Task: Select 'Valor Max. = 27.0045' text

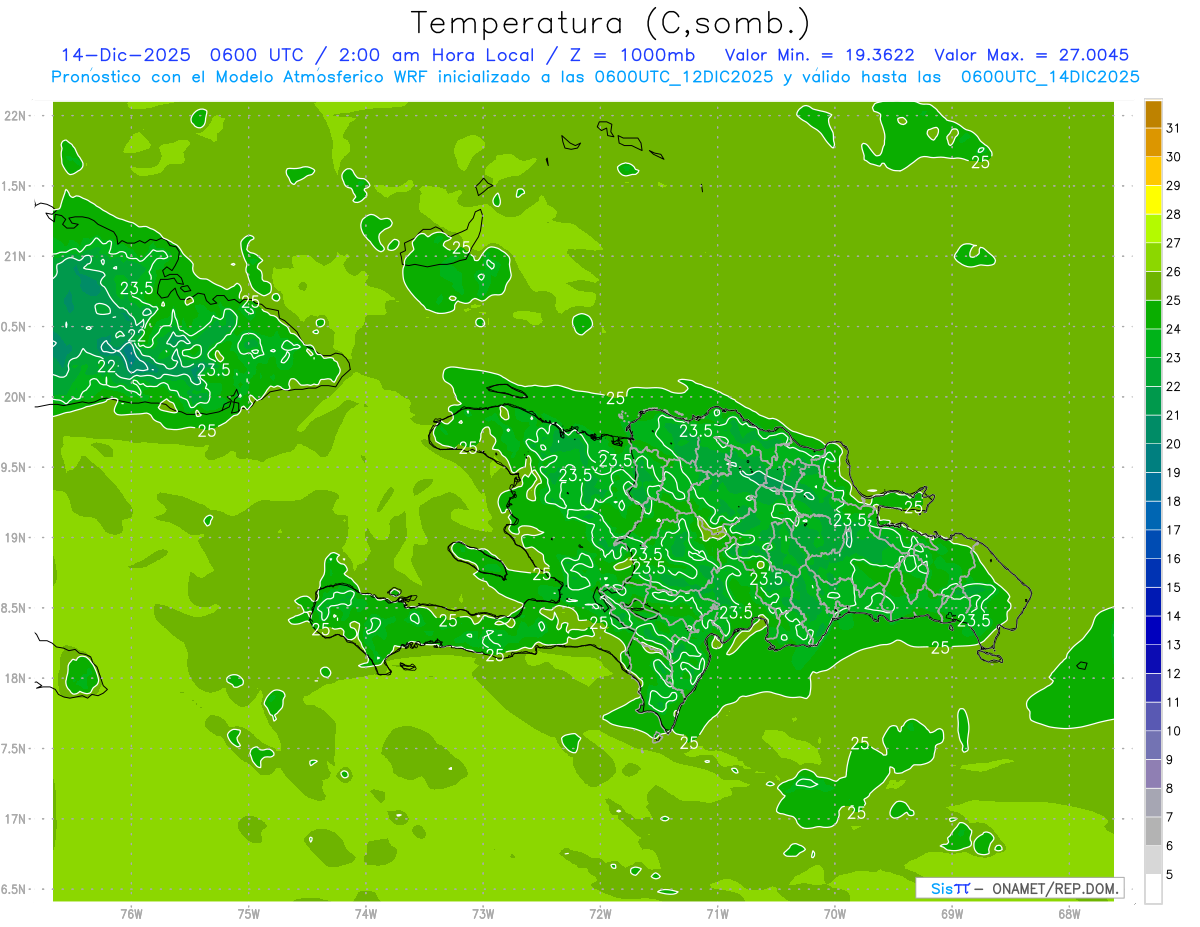Action: 1030,55
